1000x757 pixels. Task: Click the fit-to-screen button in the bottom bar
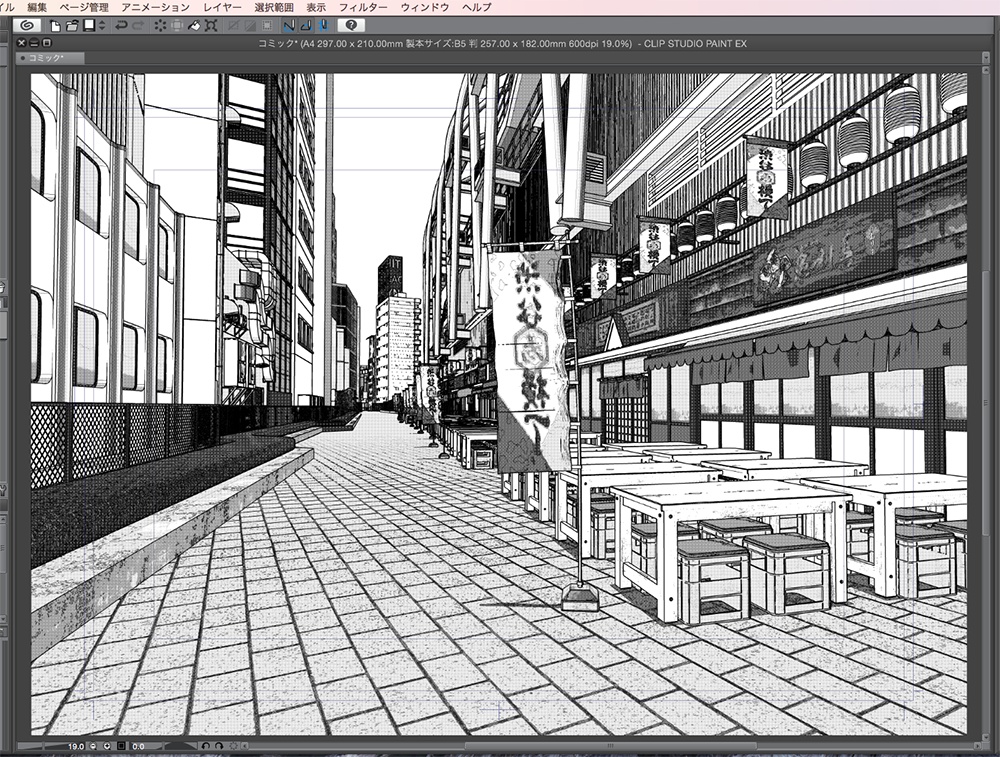pyautogui.click(x=119, y=745)
